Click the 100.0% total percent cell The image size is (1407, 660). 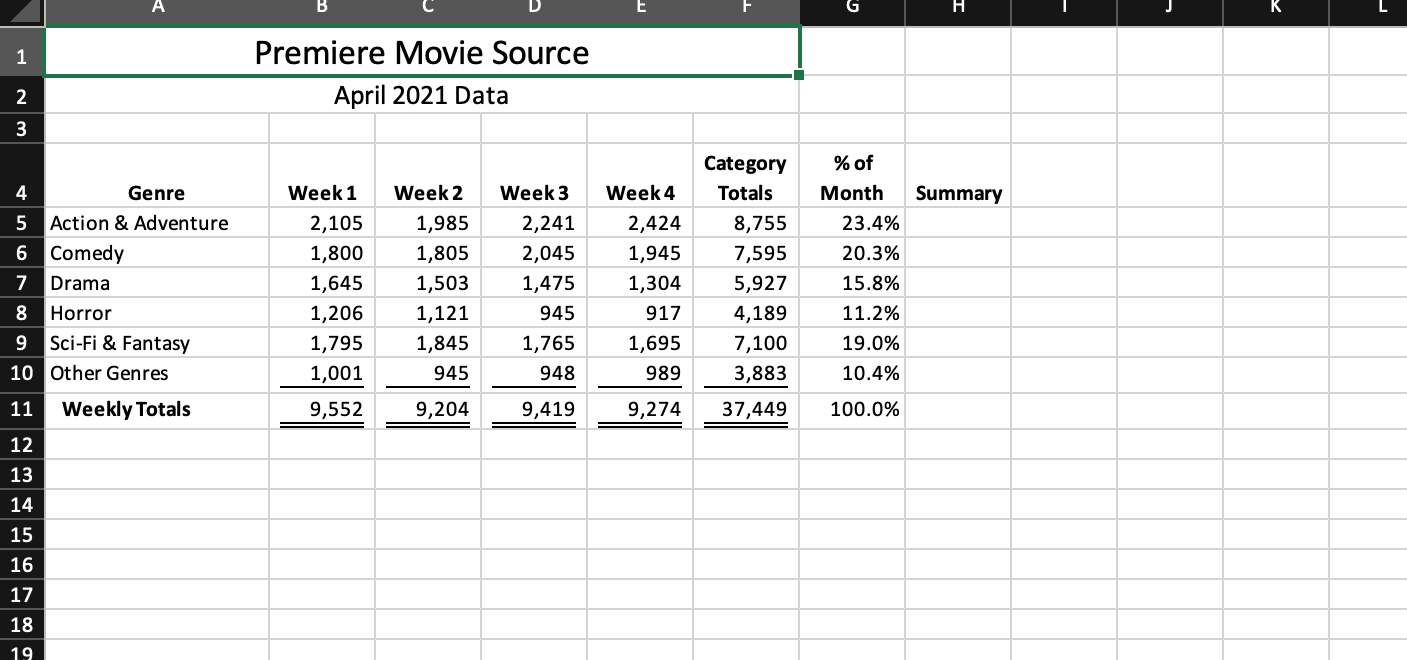852,409
